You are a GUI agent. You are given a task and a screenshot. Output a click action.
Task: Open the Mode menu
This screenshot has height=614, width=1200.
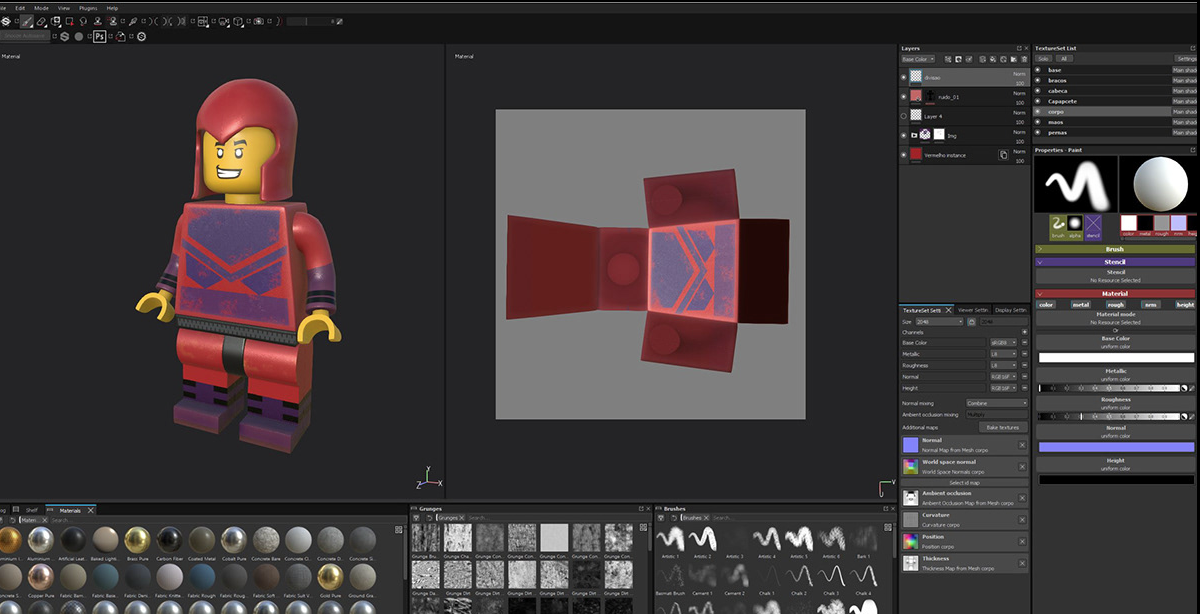point(41,8)
